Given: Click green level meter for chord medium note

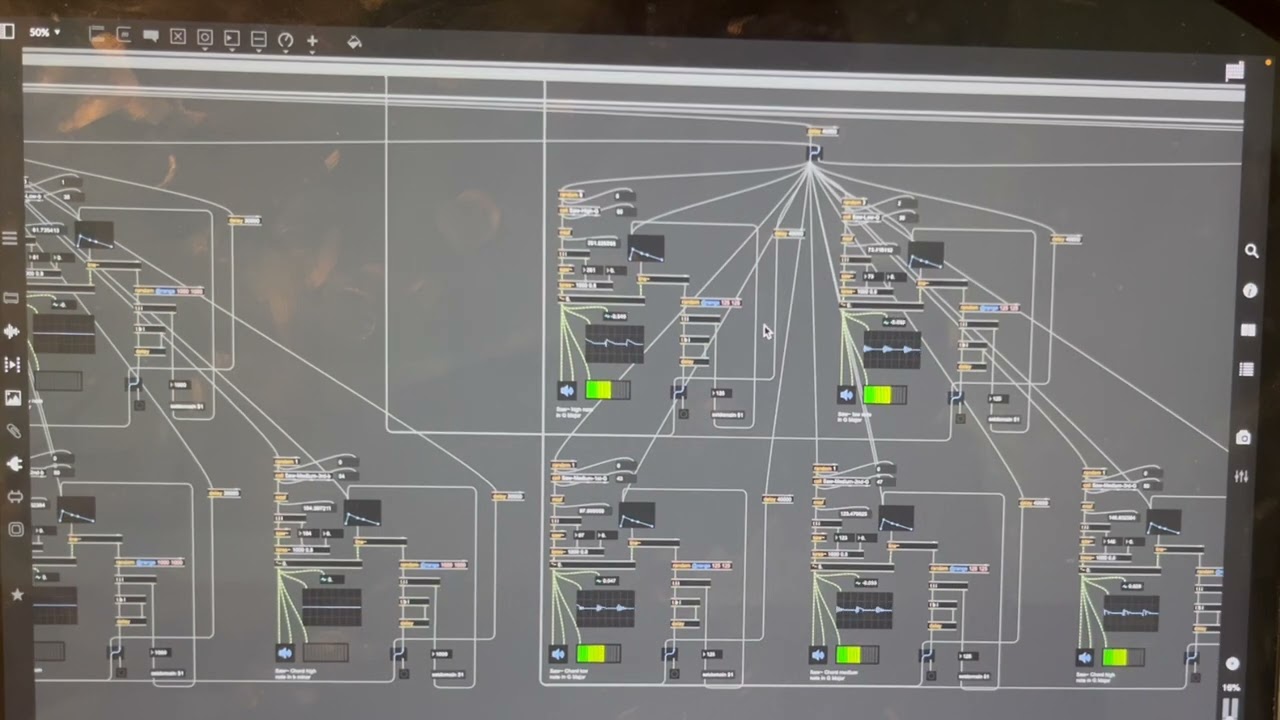Looking at the screenshot, I should coord(857,656).
